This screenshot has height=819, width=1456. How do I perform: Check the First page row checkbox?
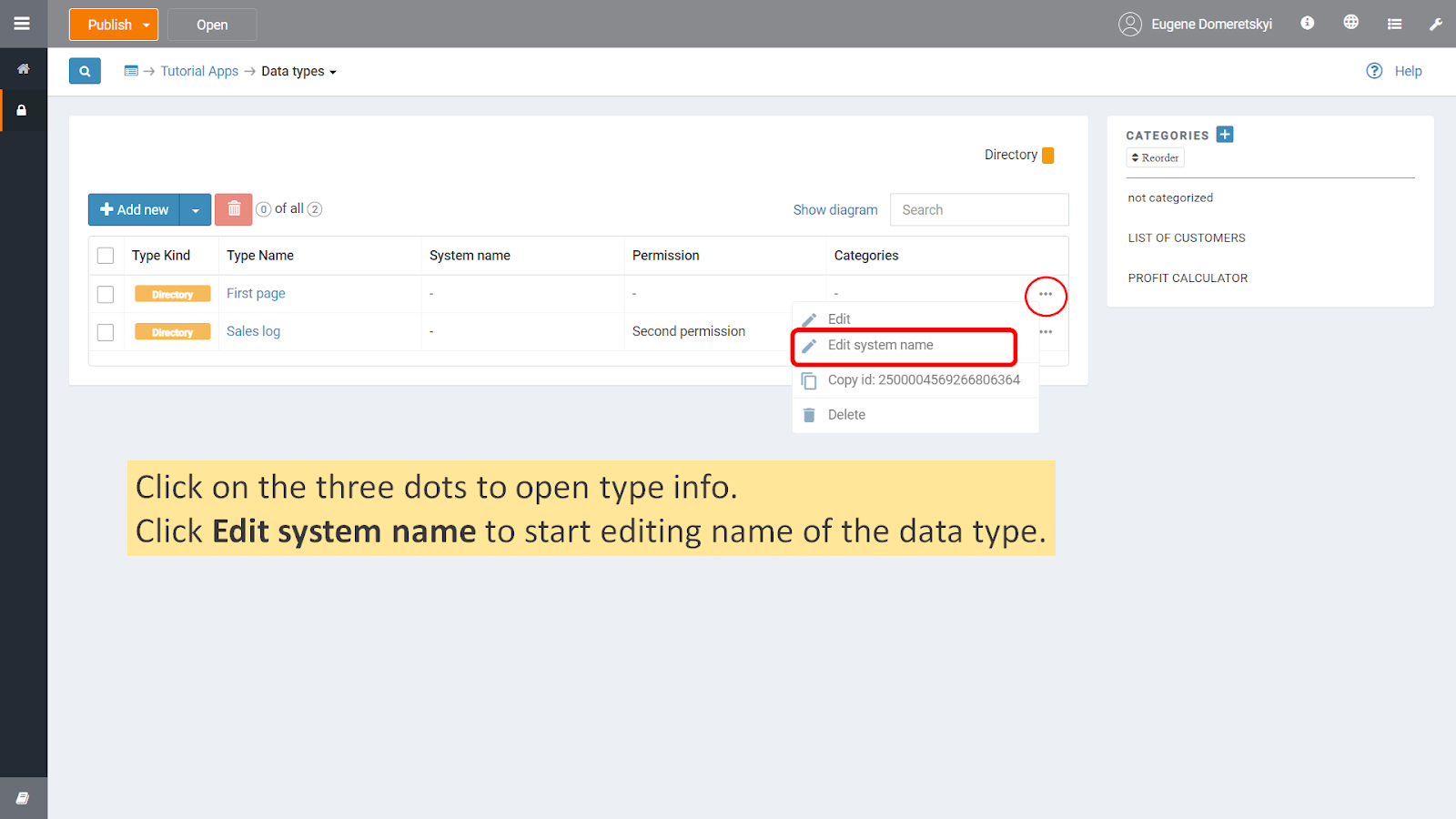[106, 294]
